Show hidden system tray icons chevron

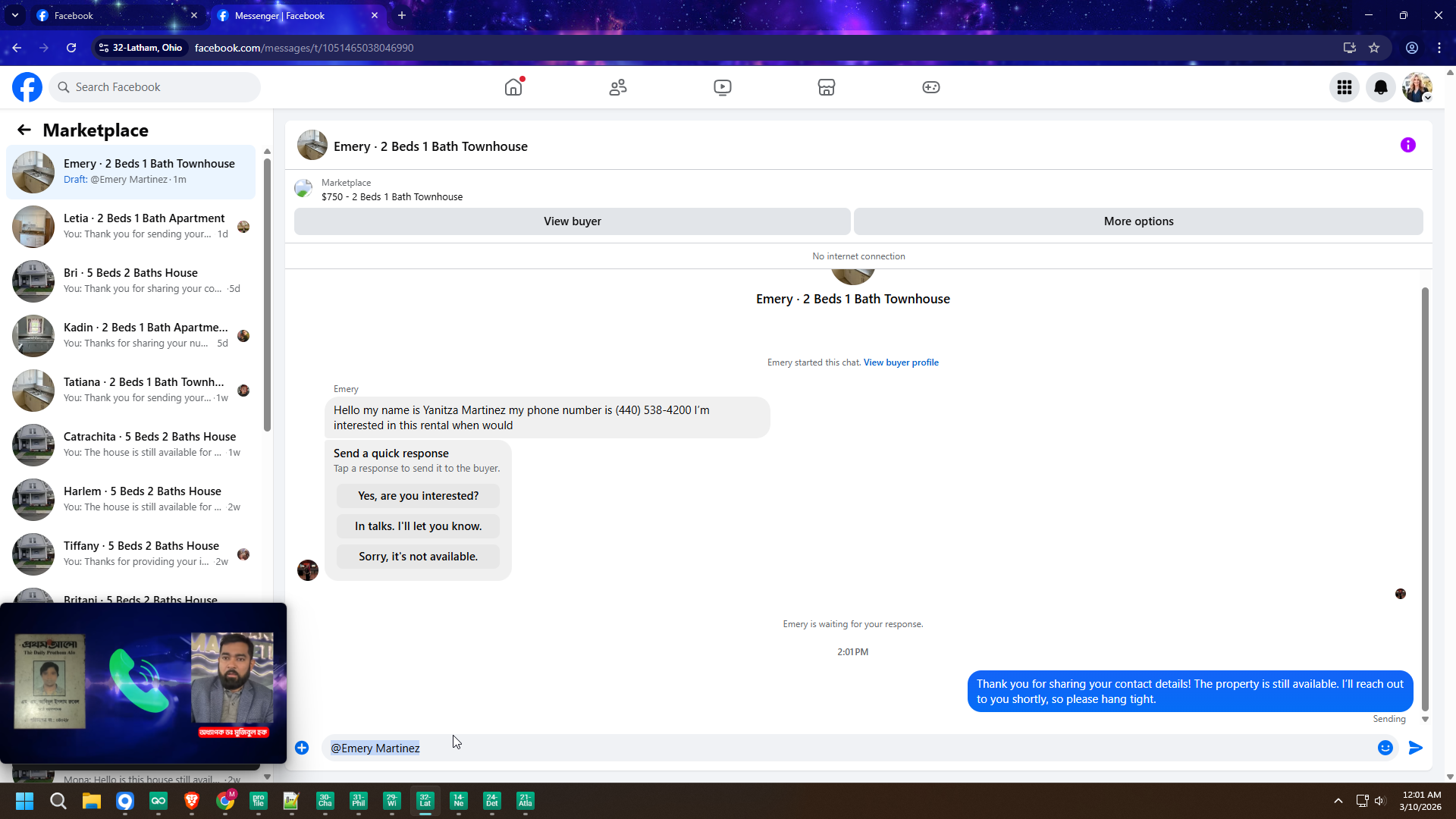1338,801
